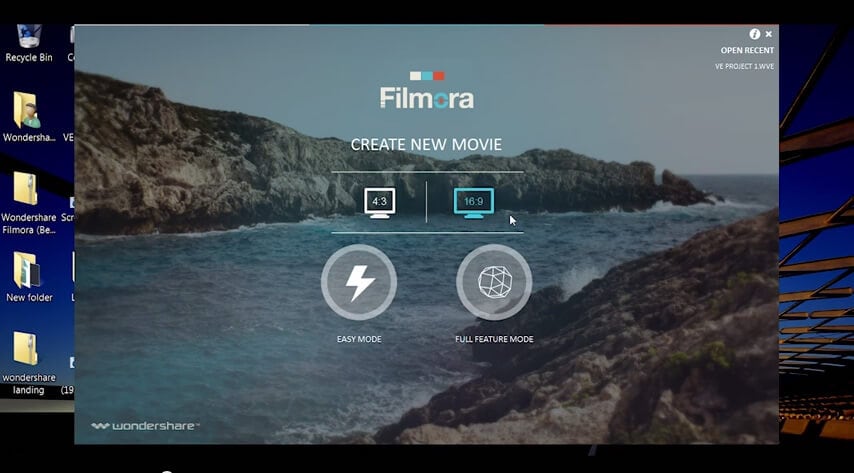Click the Filmora logo
854x473 pixels.
pyautogui.click(x=427, y=90)
